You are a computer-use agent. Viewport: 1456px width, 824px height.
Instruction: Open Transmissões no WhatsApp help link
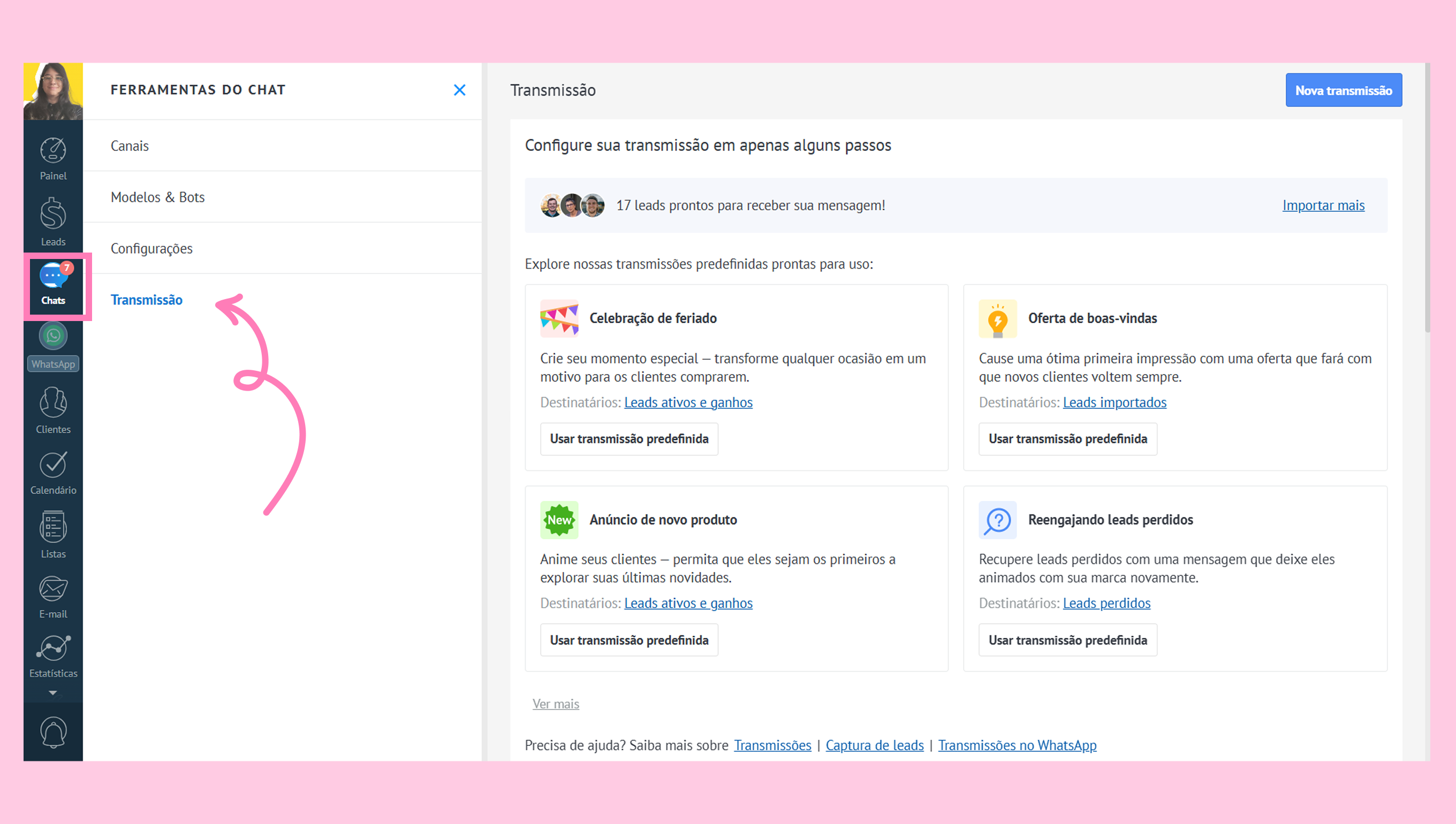coord(1017,745)
